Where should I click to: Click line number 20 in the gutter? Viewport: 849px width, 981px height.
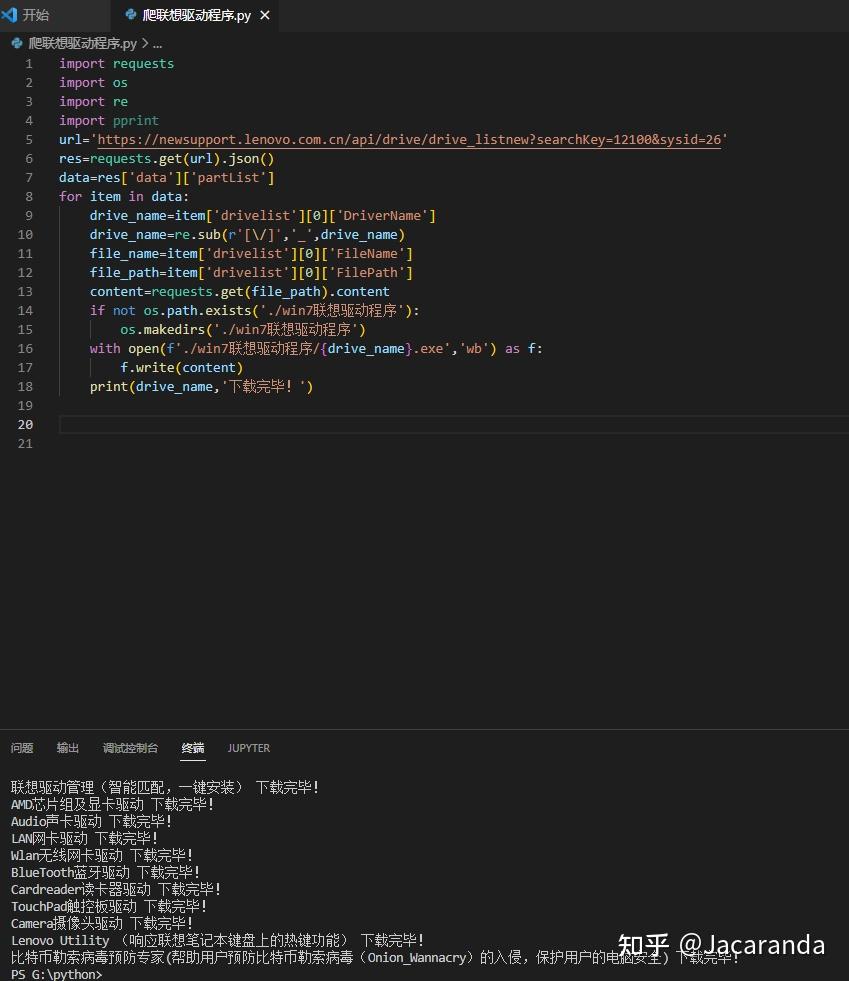coord(25,424)
